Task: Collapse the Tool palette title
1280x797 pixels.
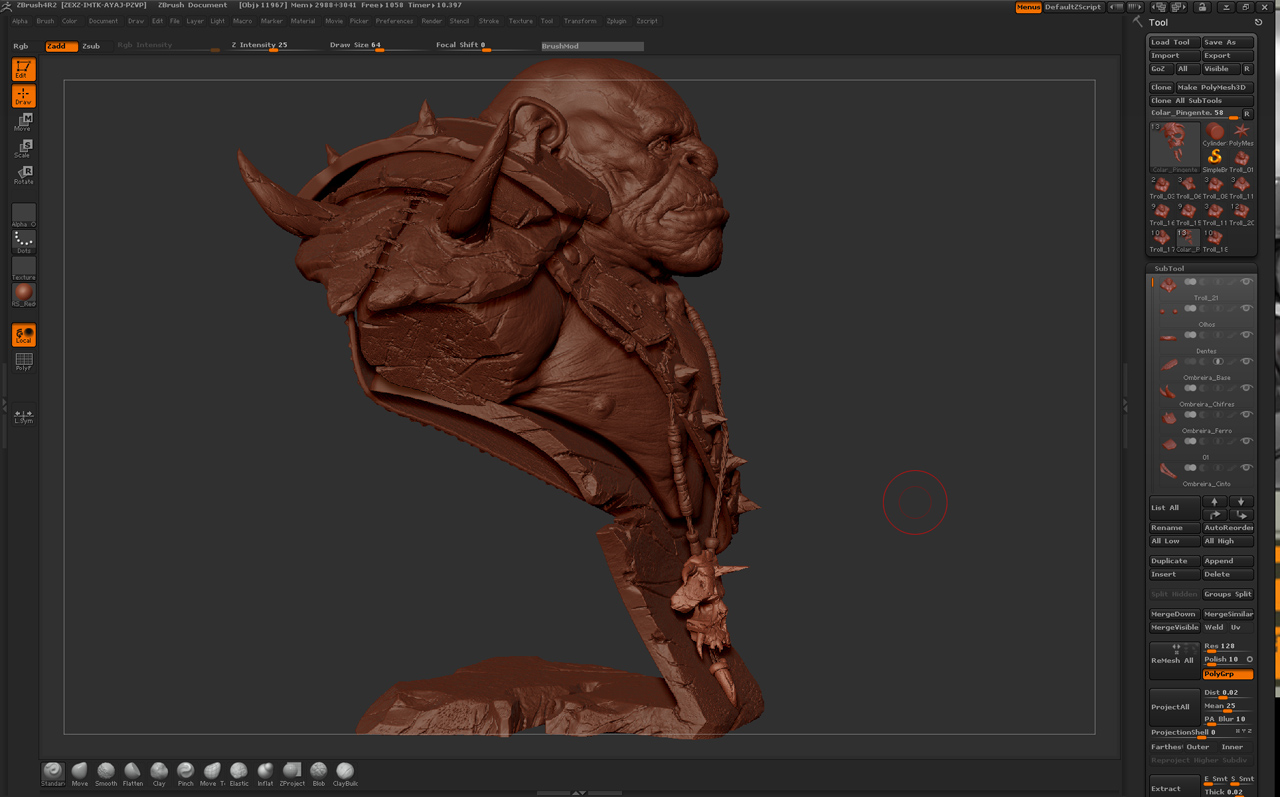Action: point(1158,22)
